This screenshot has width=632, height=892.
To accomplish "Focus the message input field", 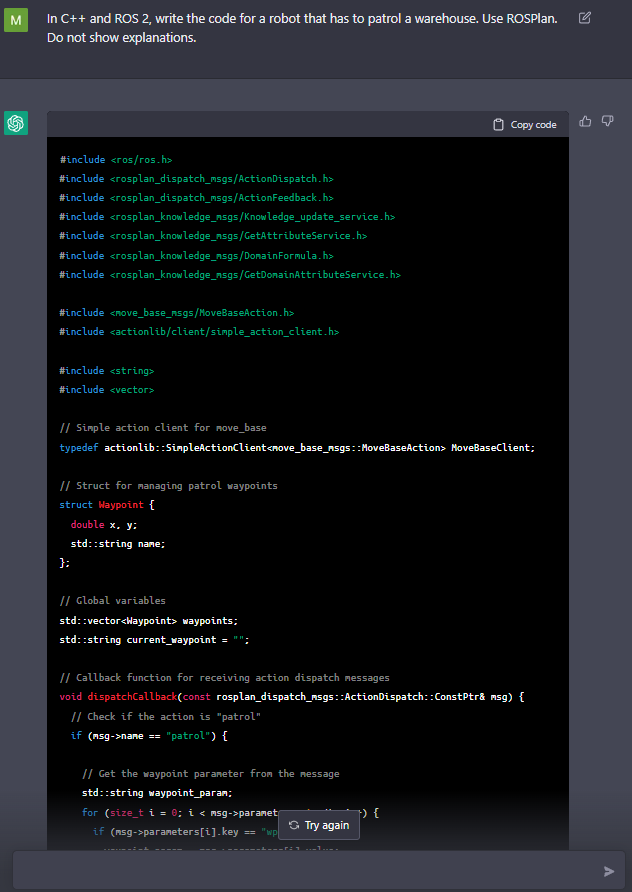I will 317,871.
